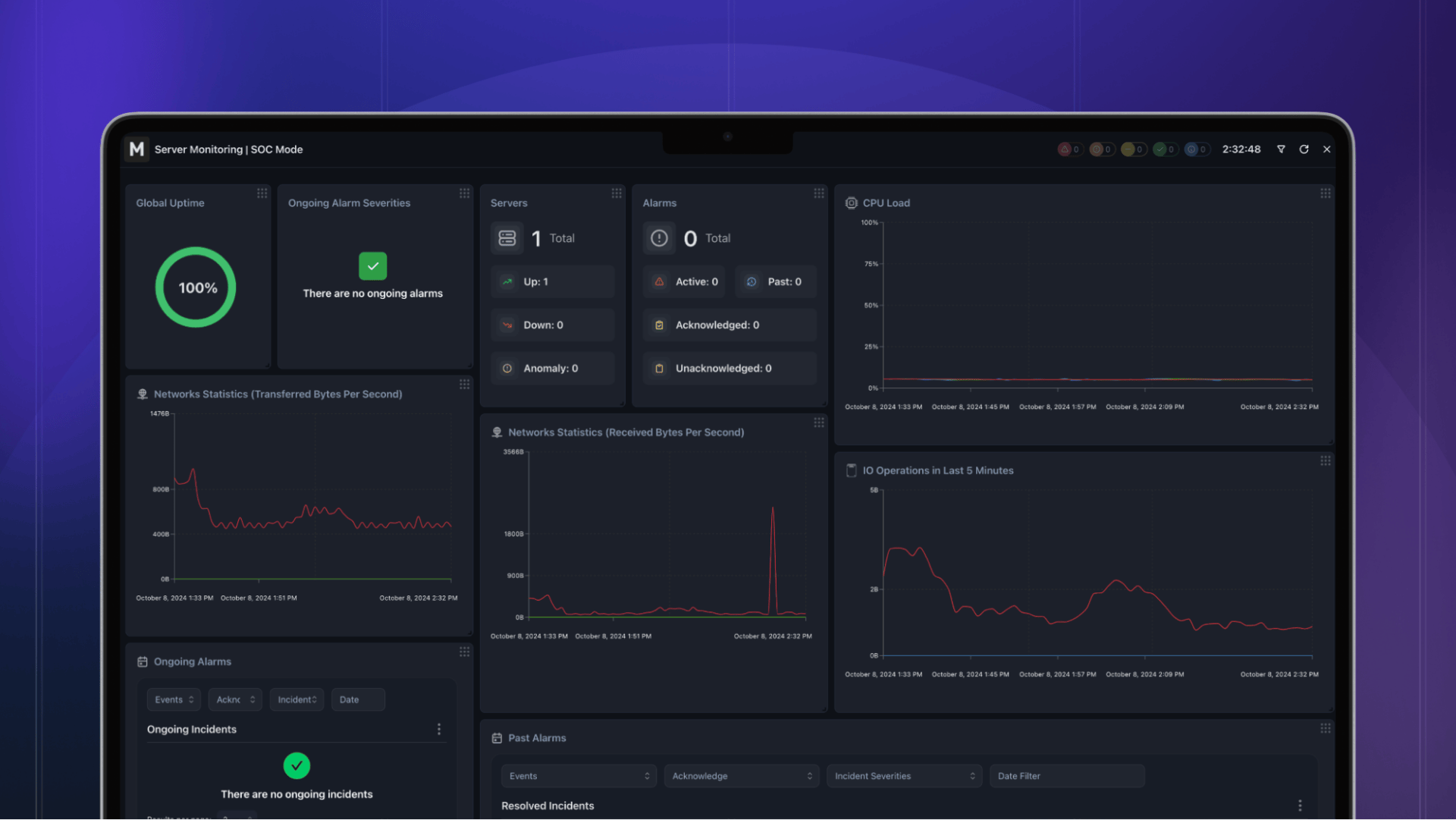The width and height of the screenshot is (1456, 820).
Task: Click the refresh icon next to the clock
Action: click(1304, 149)
